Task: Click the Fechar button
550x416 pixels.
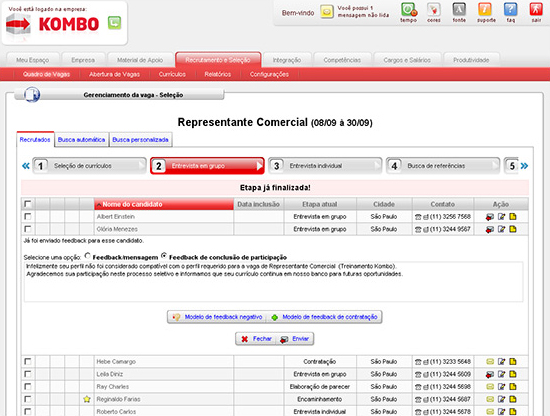Action: [x=257, y=339]
